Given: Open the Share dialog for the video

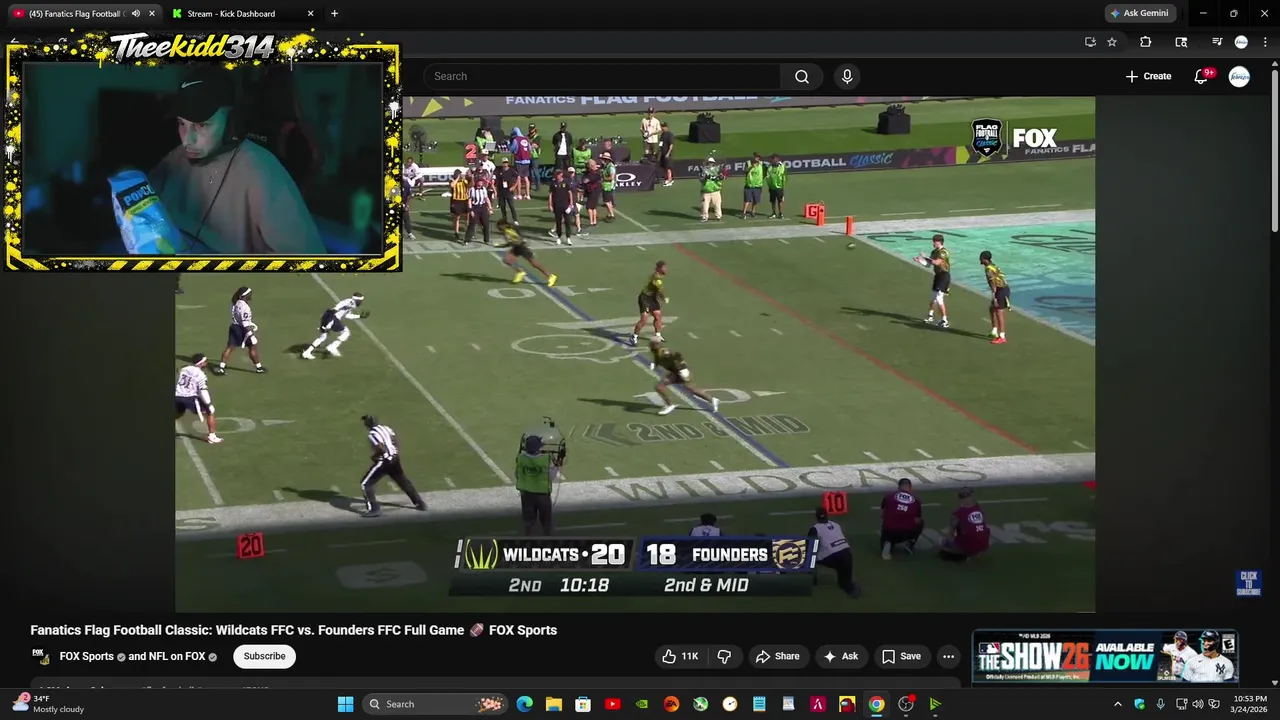Looking at the screenshot, I should pyautogui.click(x=778, y=656).
